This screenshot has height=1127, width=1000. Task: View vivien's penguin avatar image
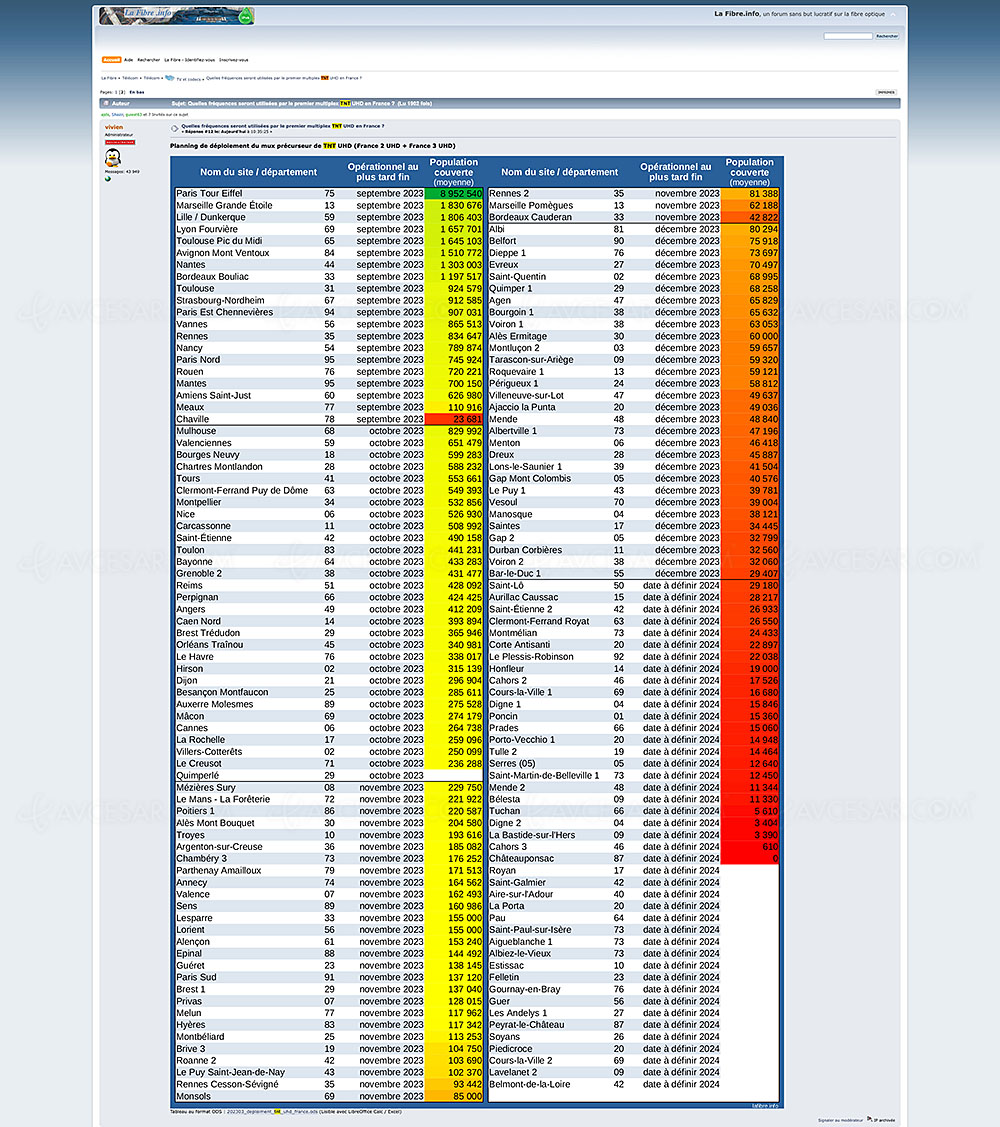[113, 158]
